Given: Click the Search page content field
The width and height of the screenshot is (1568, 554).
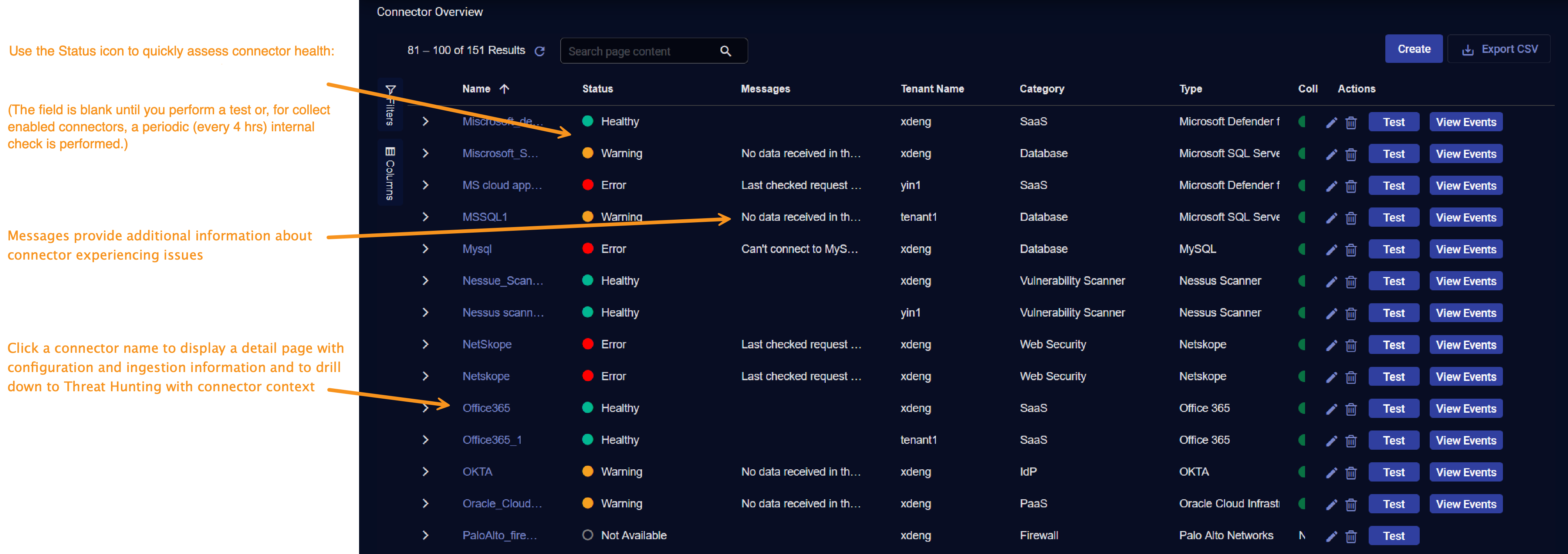Looking at the screenshot, I should 639,52.
